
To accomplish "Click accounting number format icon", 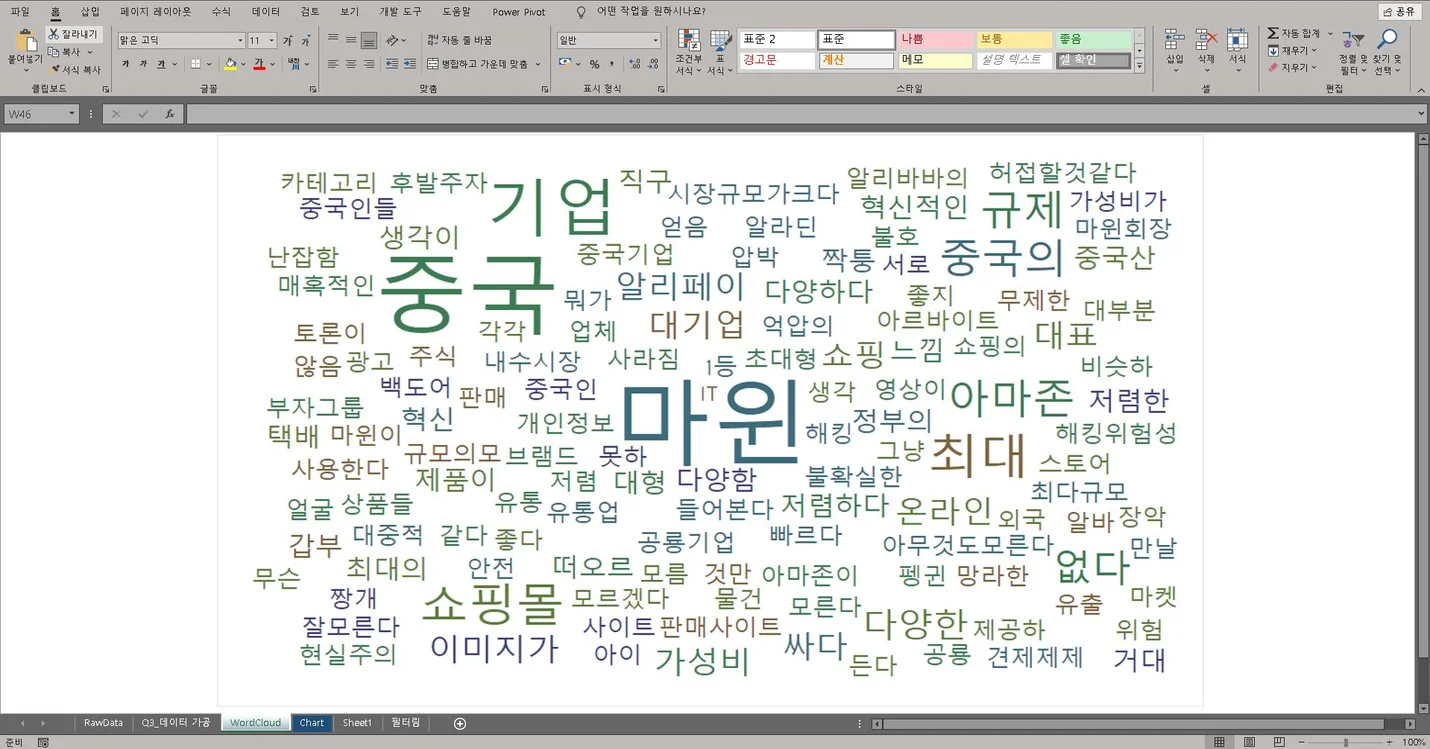I will pos(565,64).
